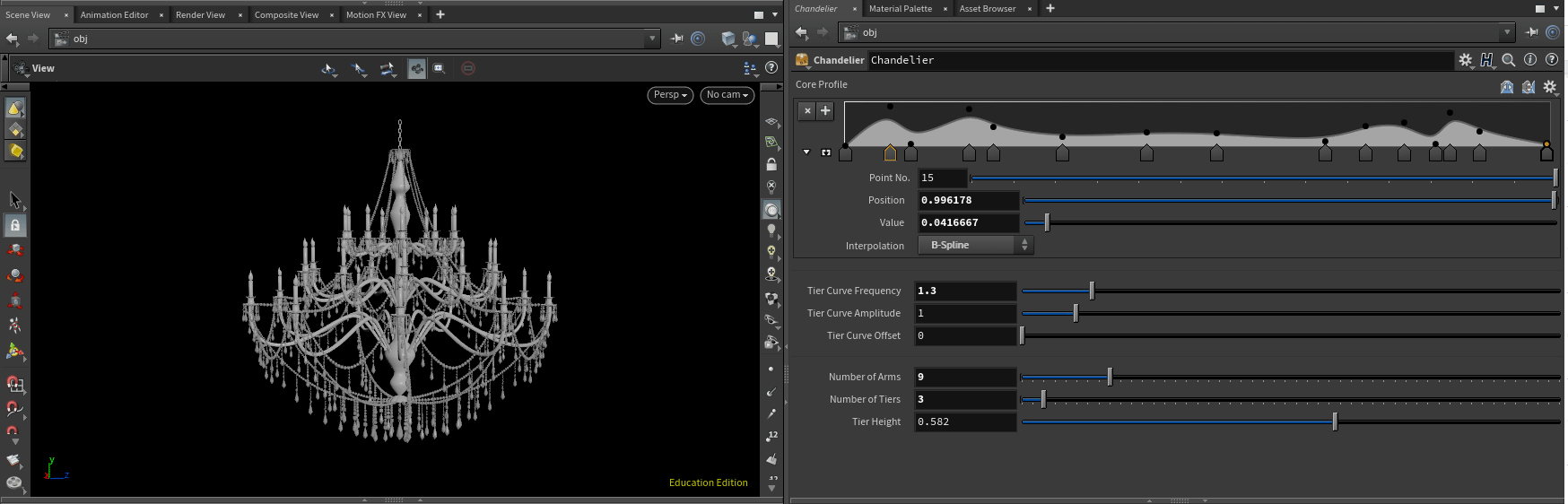Click the plus button to add ramp point
Image resolution: width=1568 pixels, height=504 pixels.
pyautogui.click(x=825, y=110)
